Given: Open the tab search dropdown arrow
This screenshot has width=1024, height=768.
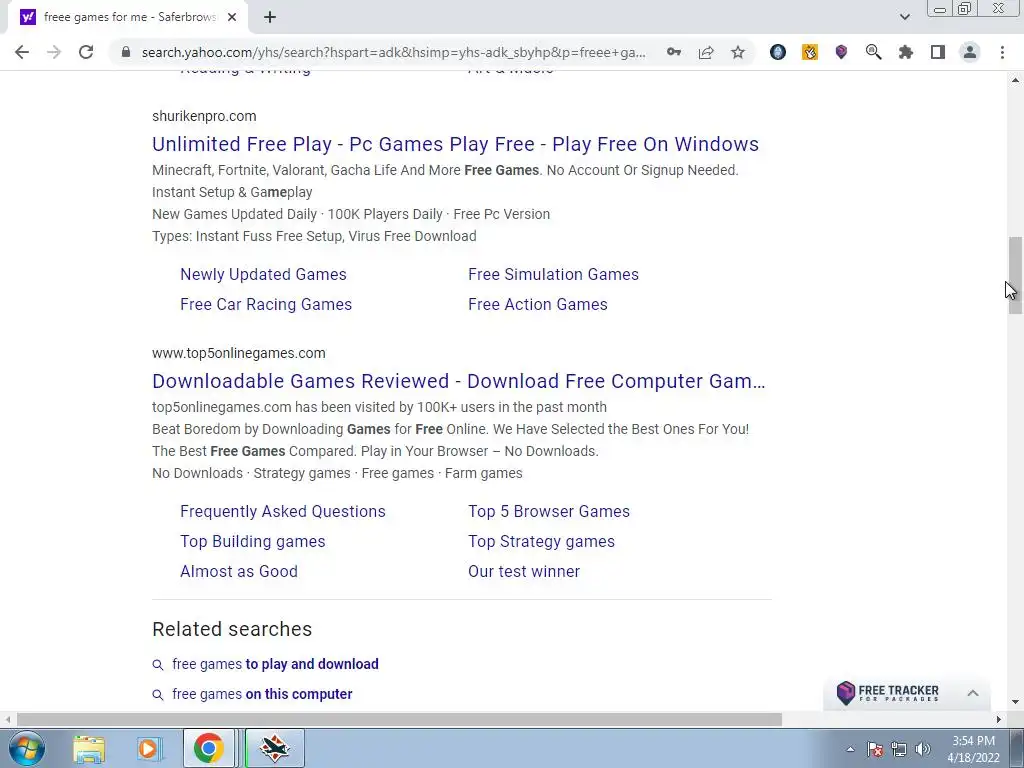Looking at the screenshot, I should tap(904, 17).
